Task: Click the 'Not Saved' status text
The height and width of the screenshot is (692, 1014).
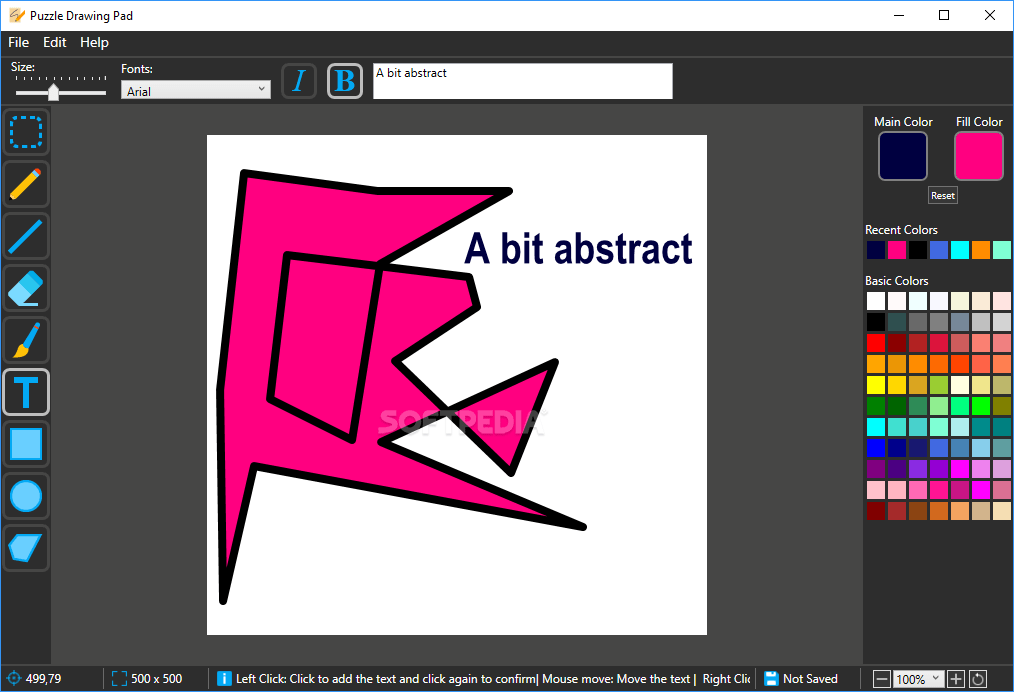Action: (x=810, y=678)
